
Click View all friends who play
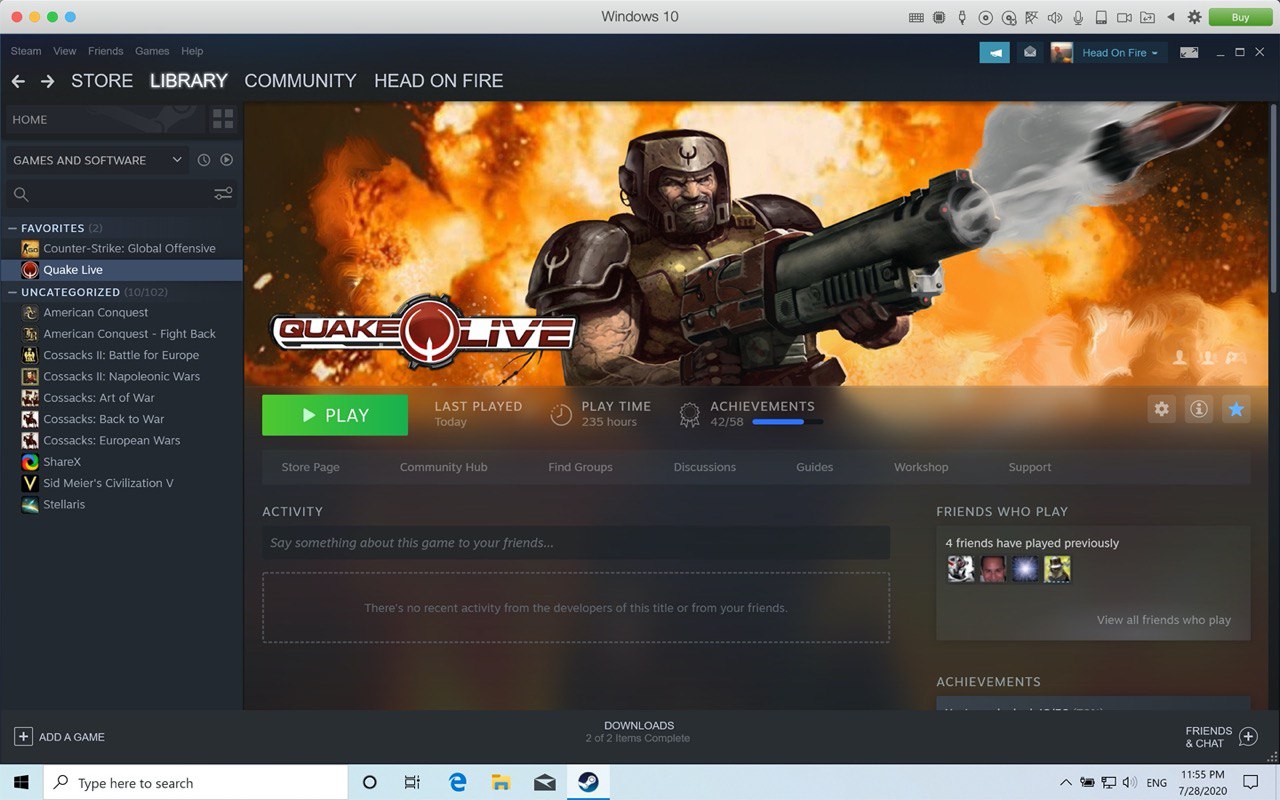tap(1163, 620)
